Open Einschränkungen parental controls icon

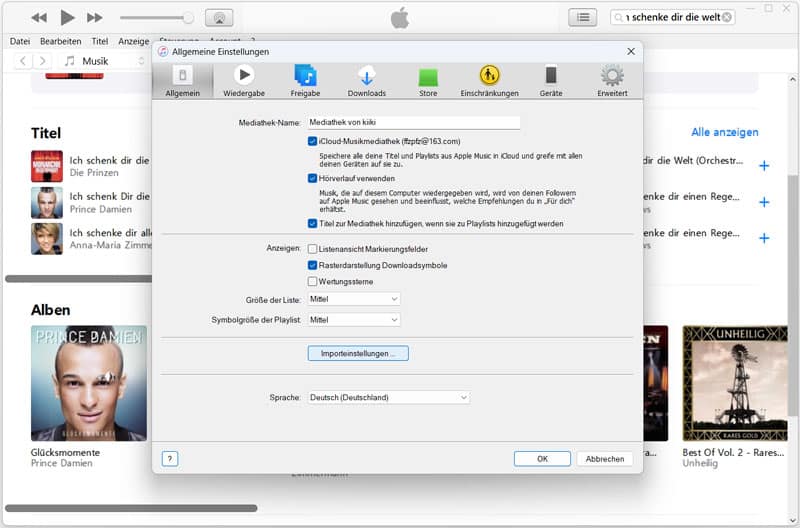click(x=489, y=75)
